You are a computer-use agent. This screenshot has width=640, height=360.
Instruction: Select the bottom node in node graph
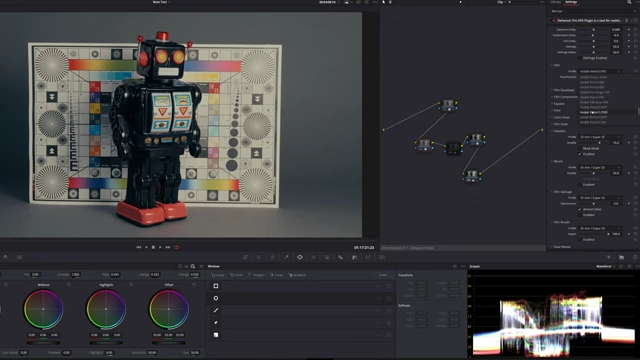coord(471,176)
